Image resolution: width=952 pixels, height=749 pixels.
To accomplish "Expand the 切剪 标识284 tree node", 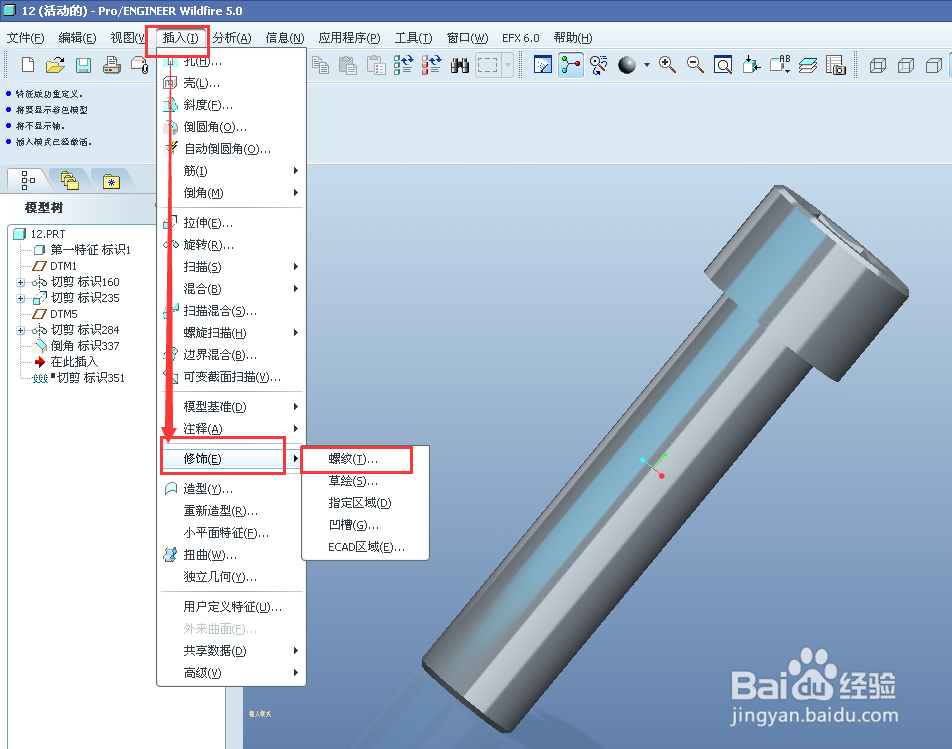I will pyautogui.click(x=21, y=330).
